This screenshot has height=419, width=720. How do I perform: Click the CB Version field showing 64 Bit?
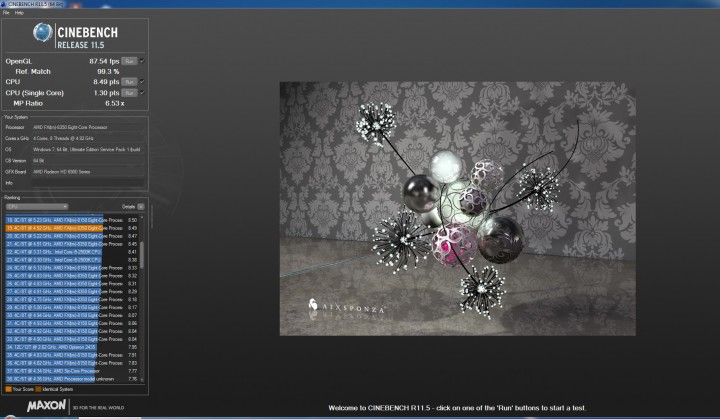88,161
